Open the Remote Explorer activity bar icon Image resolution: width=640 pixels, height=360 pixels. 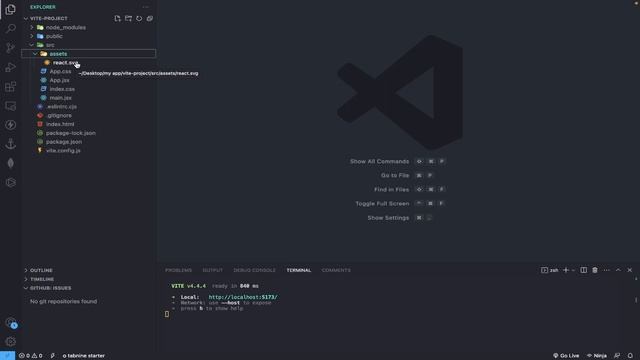11,106
